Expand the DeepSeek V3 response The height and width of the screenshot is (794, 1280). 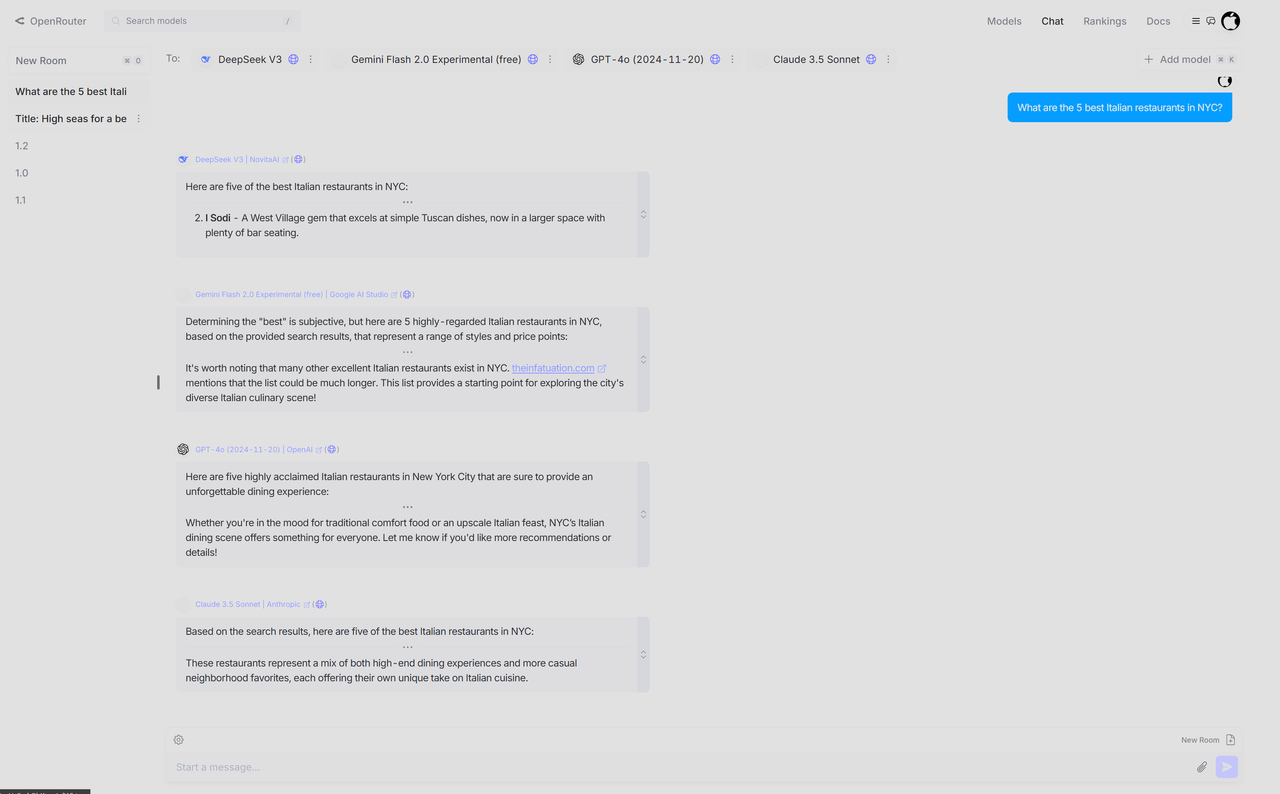(643, 215)
